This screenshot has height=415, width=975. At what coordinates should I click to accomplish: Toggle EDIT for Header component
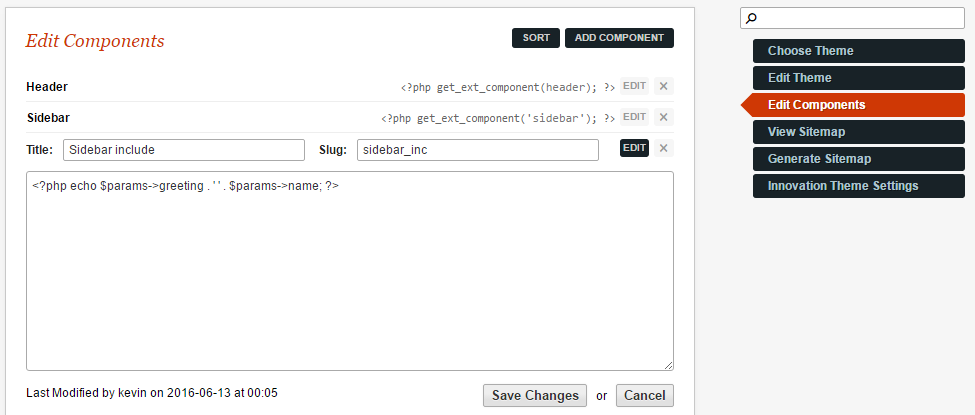coord(634,86)
